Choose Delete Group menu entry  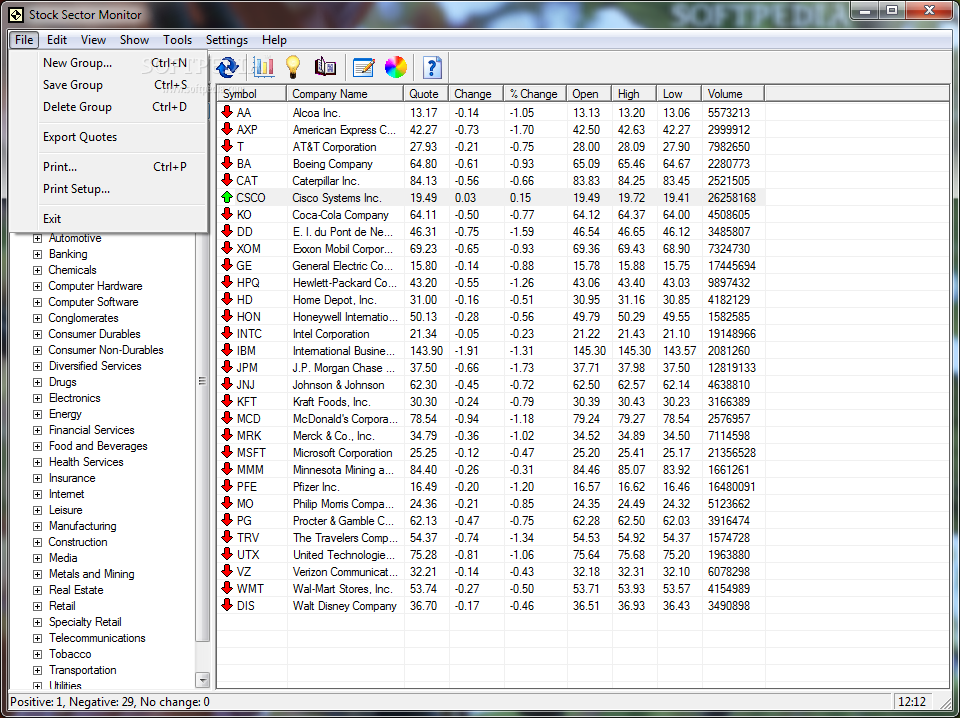109,107
